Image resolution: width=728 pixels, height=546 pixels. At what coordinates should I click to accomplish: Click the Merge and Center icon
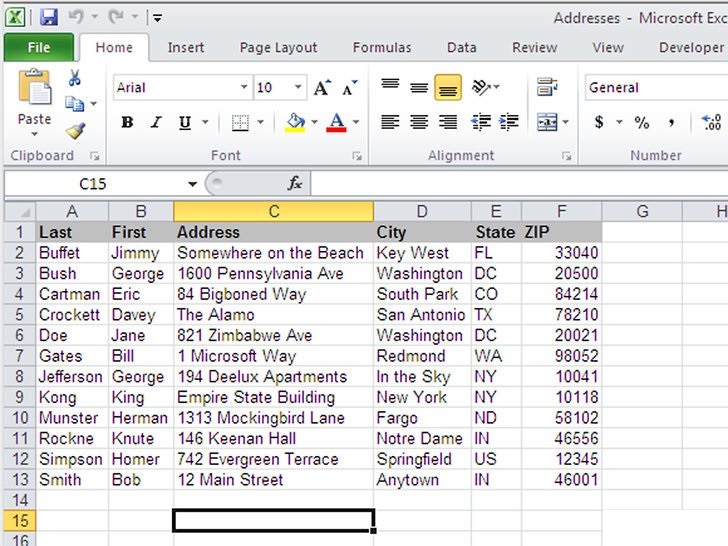coord(547,122)
